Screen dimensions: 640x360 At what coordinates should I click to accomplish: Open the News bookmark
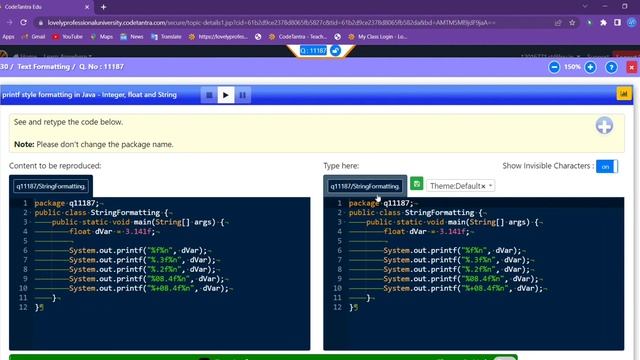coord(132,37)
